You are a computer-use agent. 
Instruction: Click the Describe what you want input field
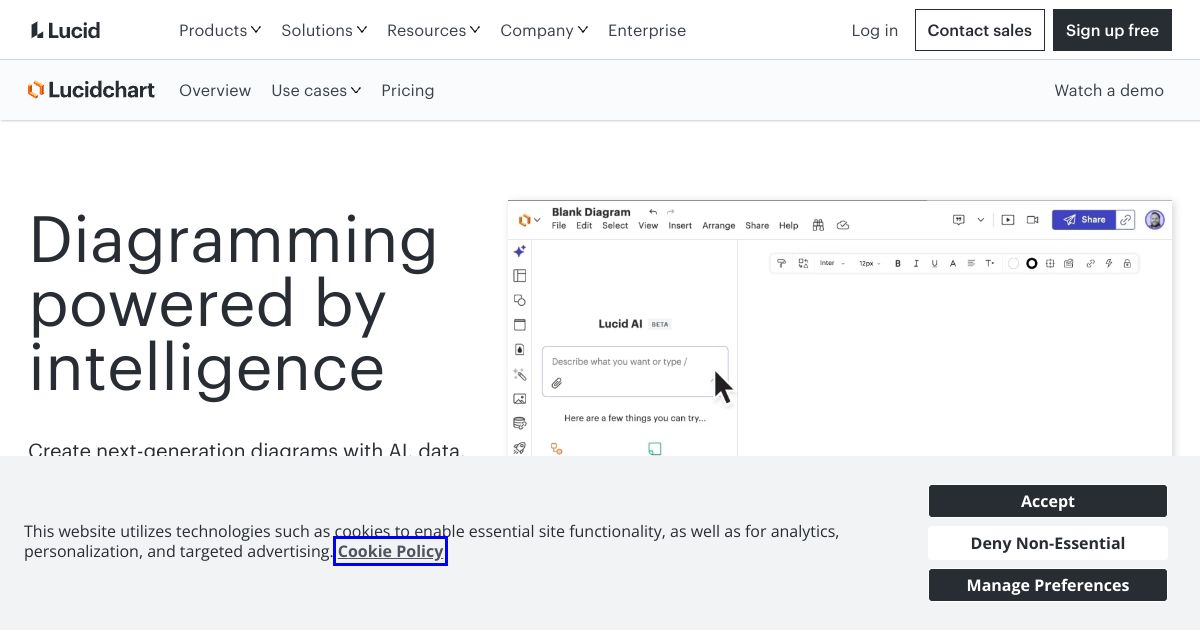click(635, 371)
